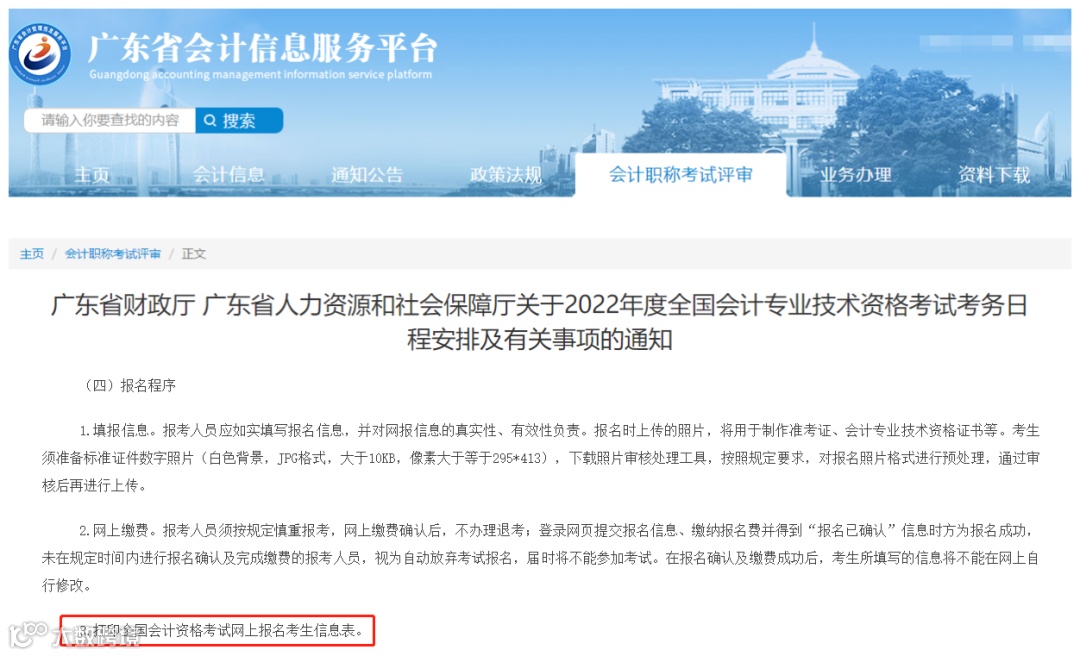Open the 资料下载 navigation tab

(994, 175)
